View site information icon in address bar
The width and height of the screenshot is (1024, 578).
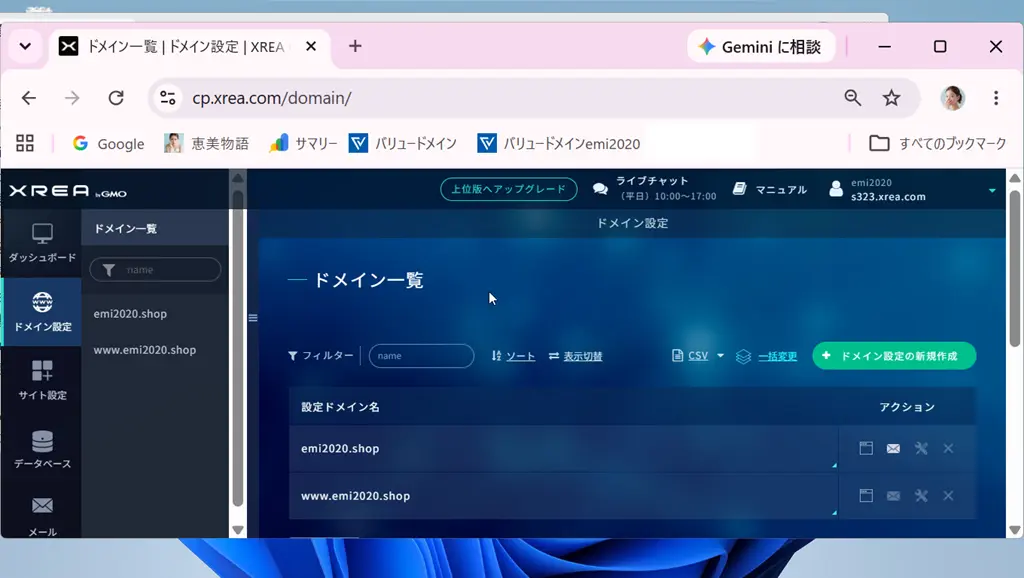(168, 98)
